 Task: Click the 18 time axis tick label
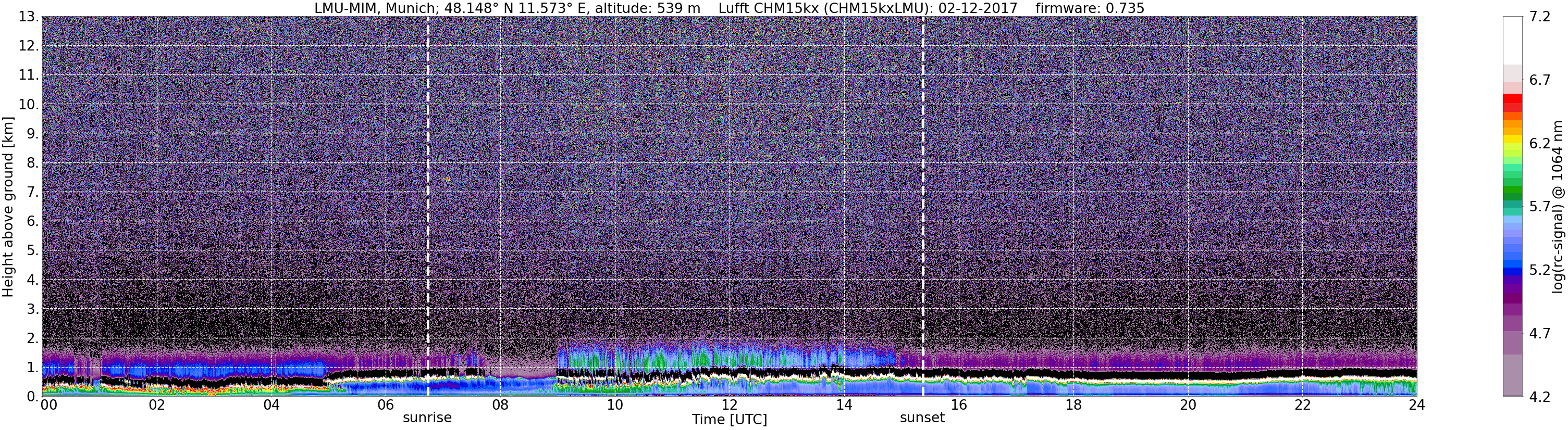pyautogui.click(x=1073, y=405)
